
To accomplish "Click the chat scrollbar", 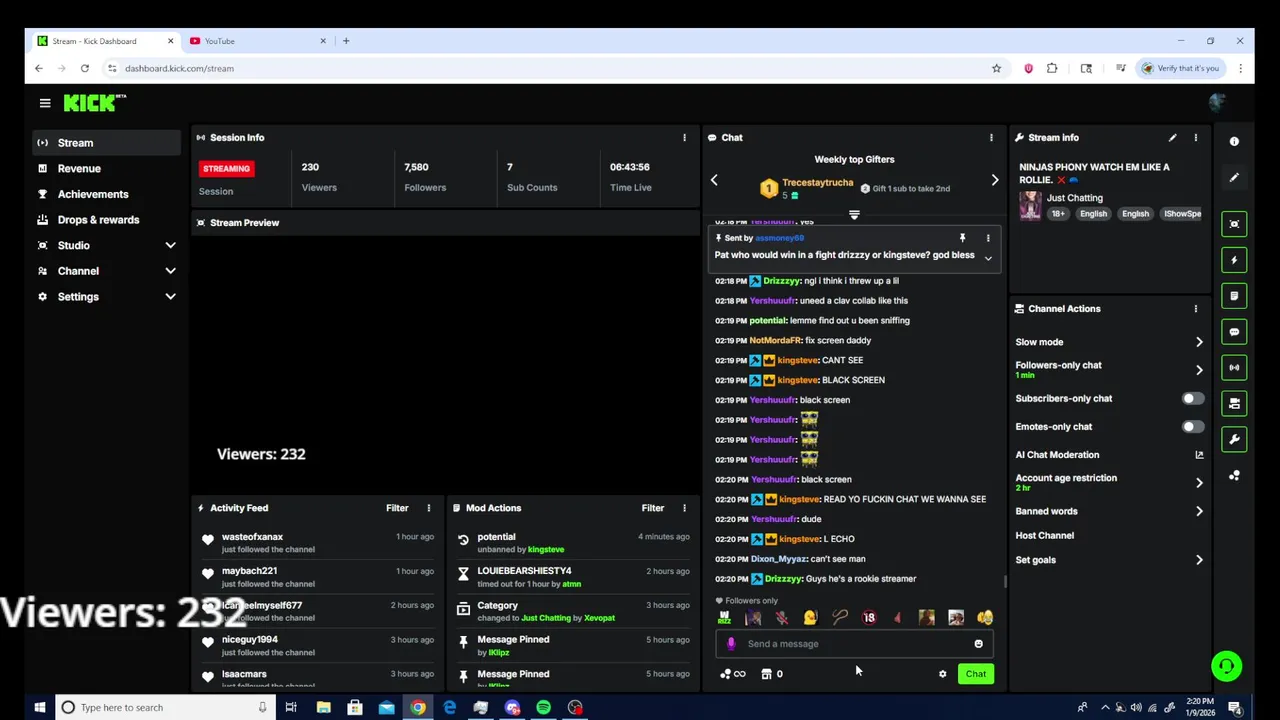I will point(1004,582).
